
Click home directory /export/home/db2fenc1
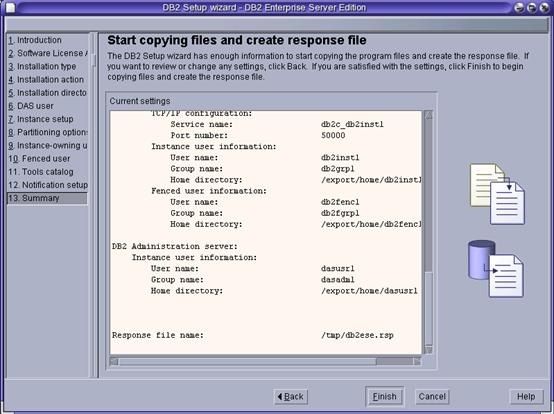point(371,224)
